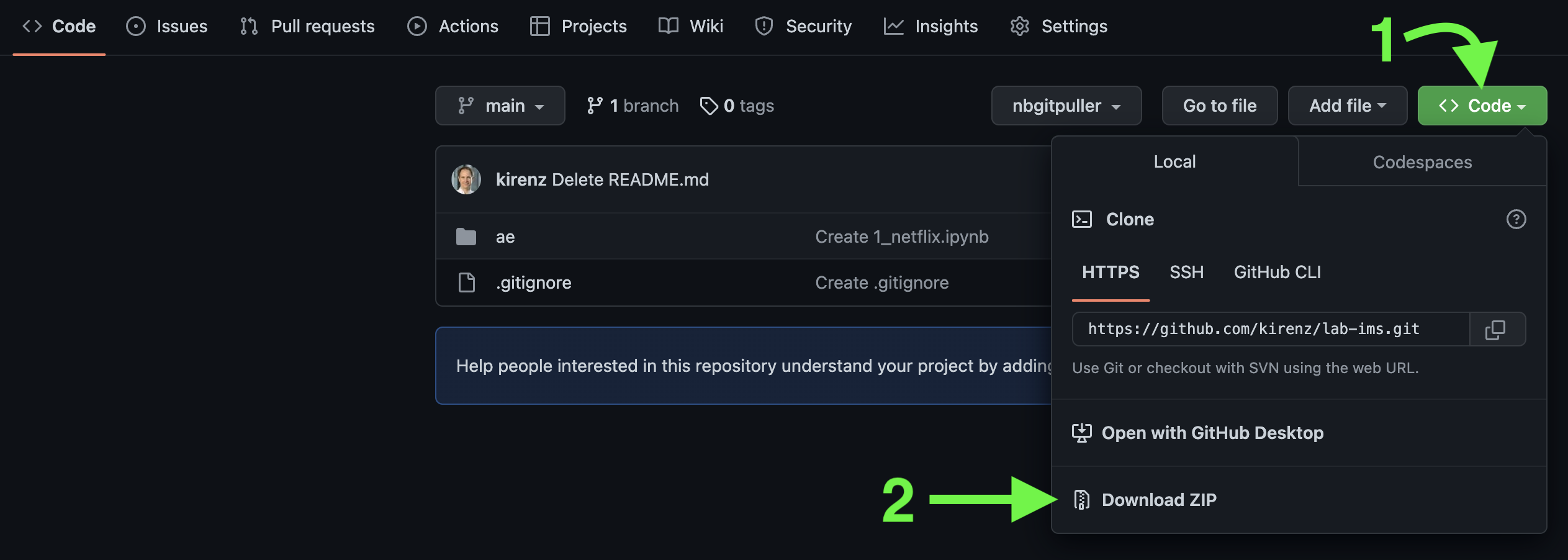
Task: Open the Create .gitignore commit message
Action: [x=881, y=282]
